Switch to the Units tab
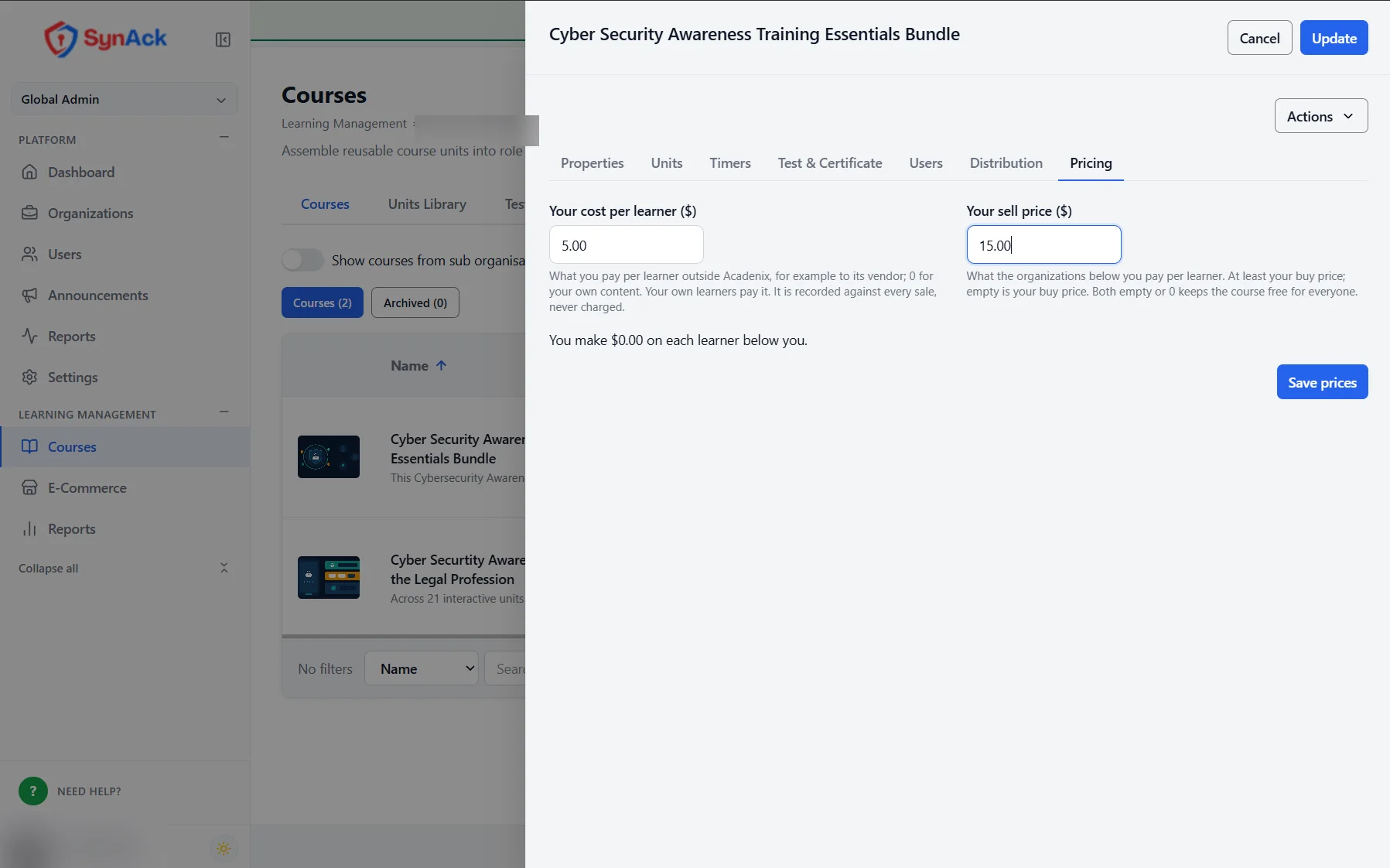 (666, 163)
